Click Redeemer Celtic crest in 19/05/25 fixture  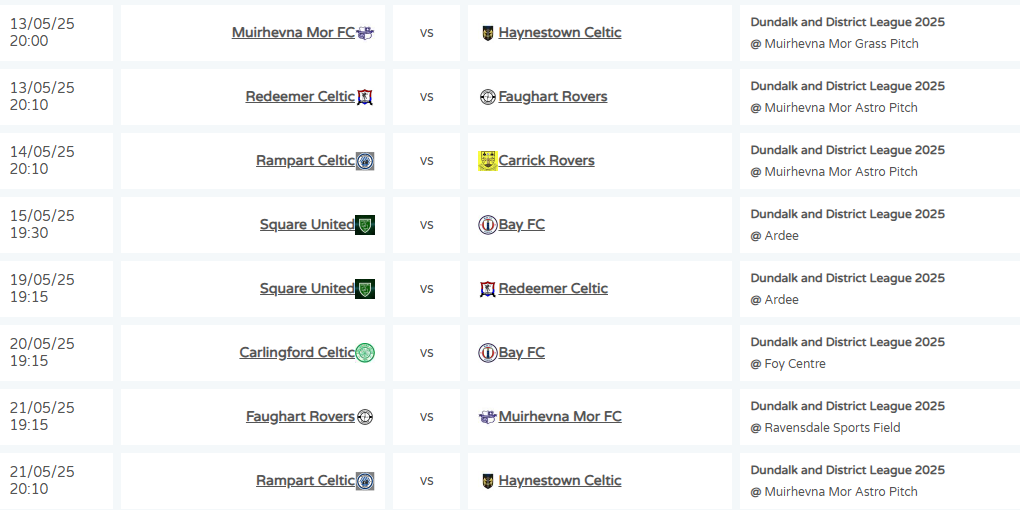tap(487, 289)
